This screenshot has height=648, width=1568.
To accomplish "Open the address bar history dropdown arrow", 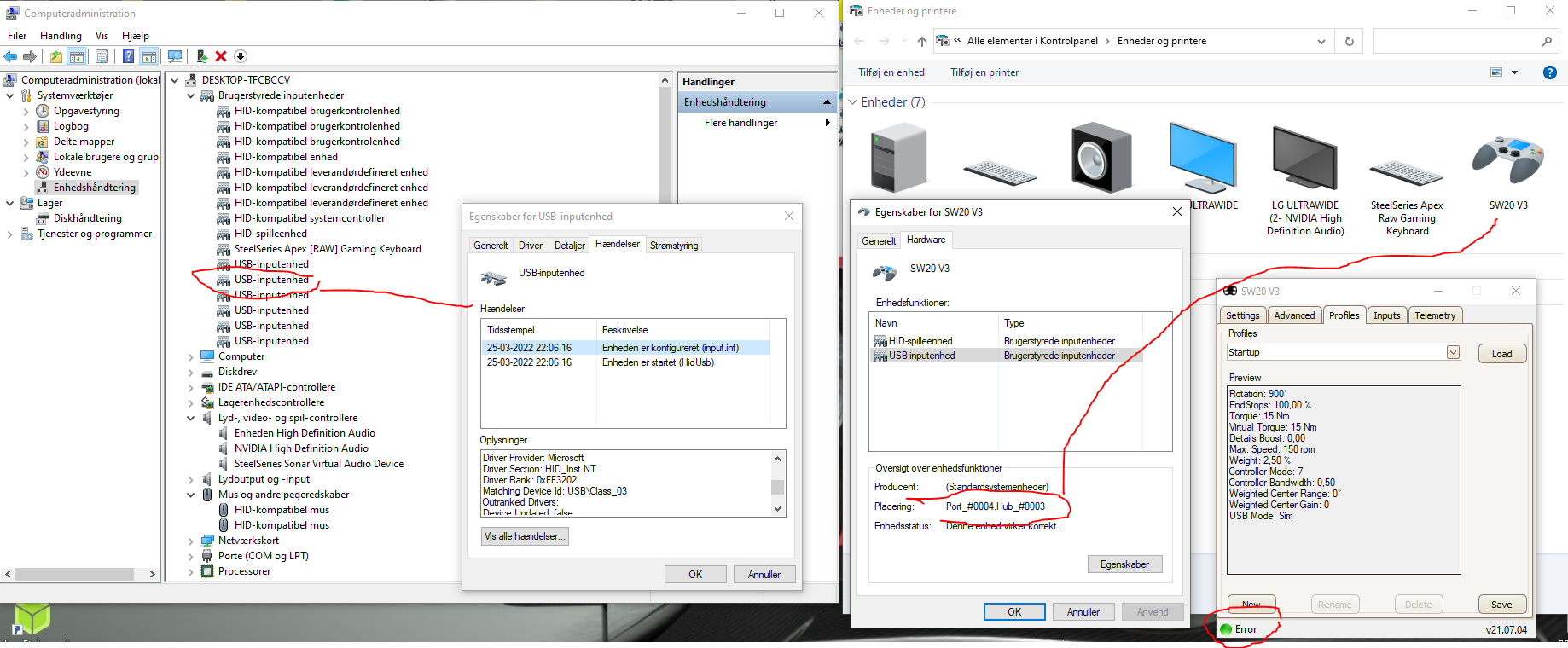I will (1321, 41).
